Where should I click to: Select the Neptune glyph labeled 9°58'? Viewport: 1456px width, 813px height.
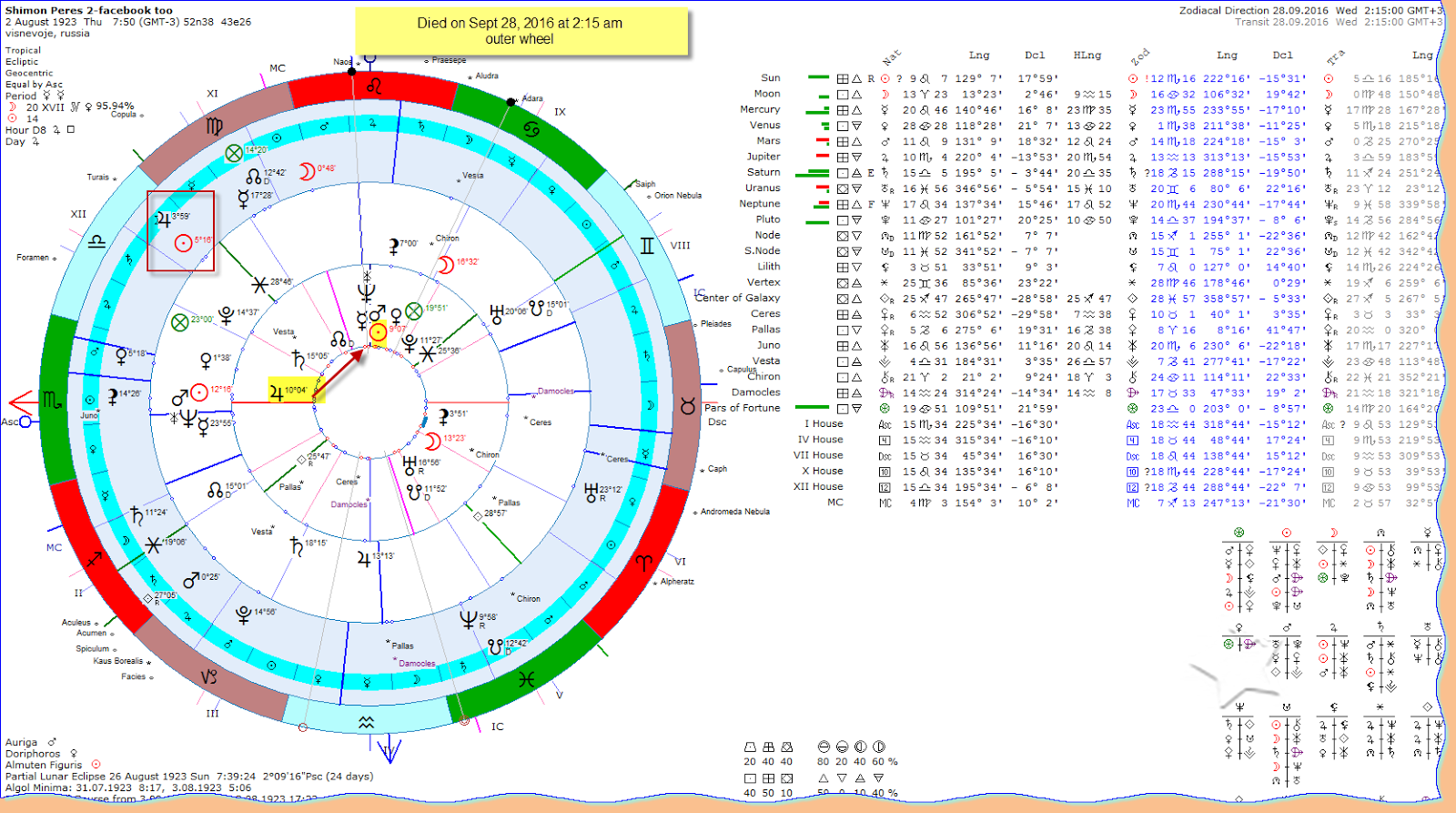pyautogui.click(x=469, y=620)
